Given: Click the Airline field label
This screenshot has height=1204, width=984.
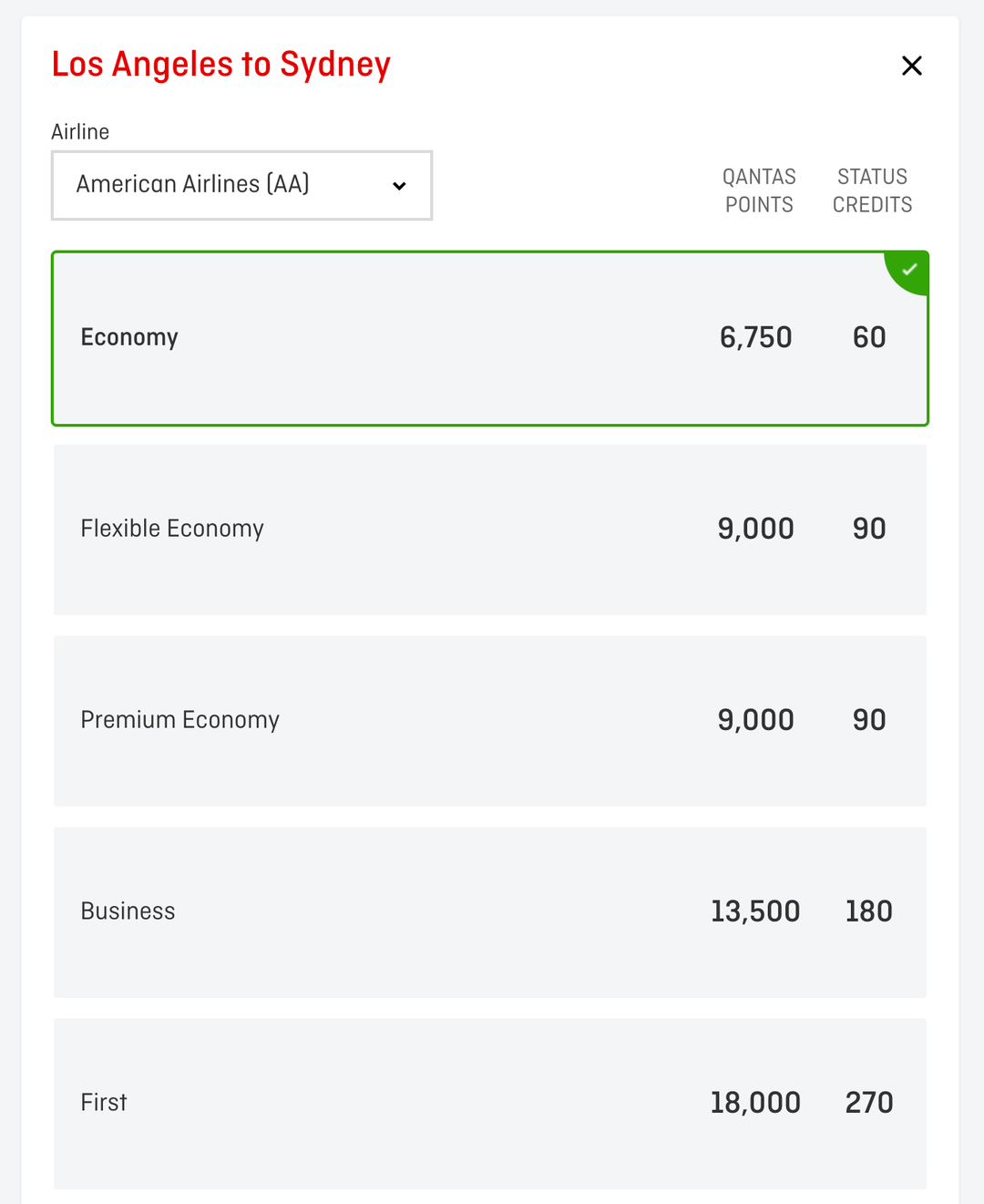Looking at the screenshot, I should [x=80, y=131].
